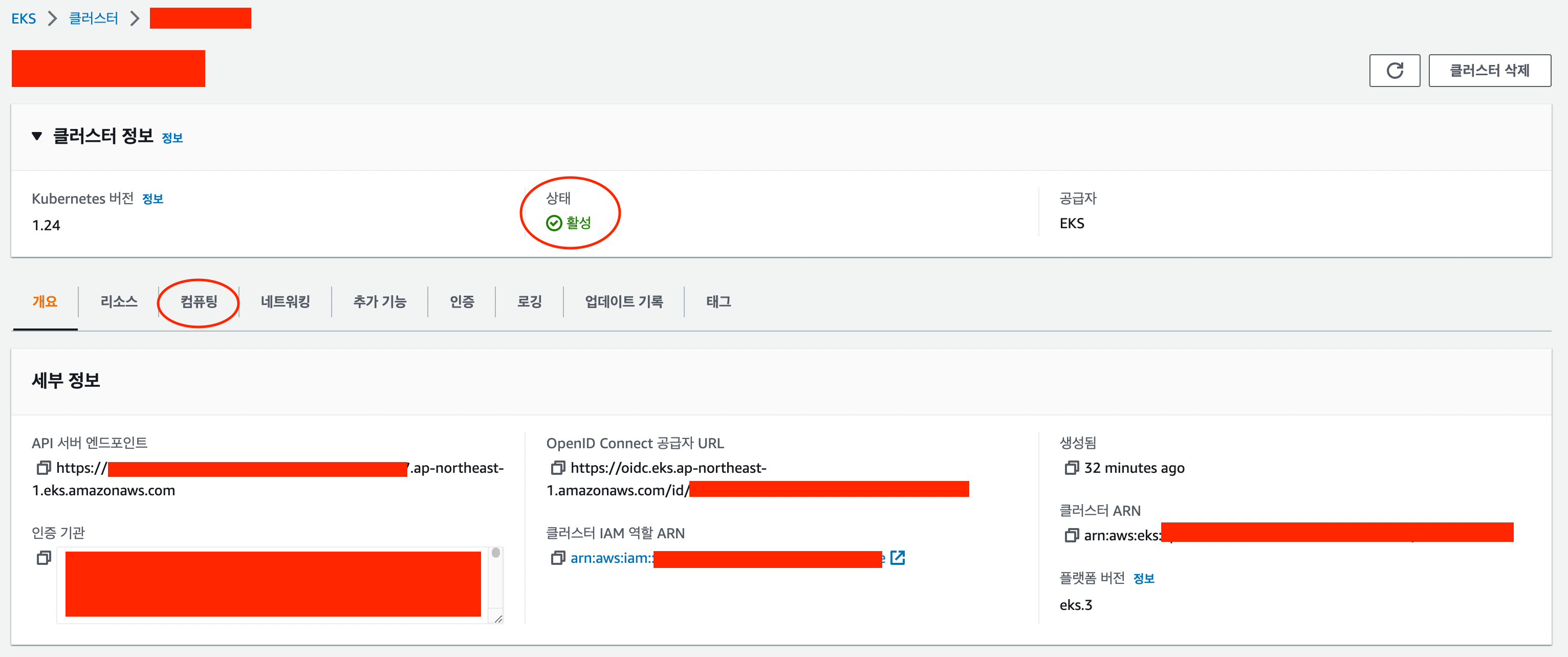Open the EKS breadcrumb link
1568x657 pixels.
[24, 18]
